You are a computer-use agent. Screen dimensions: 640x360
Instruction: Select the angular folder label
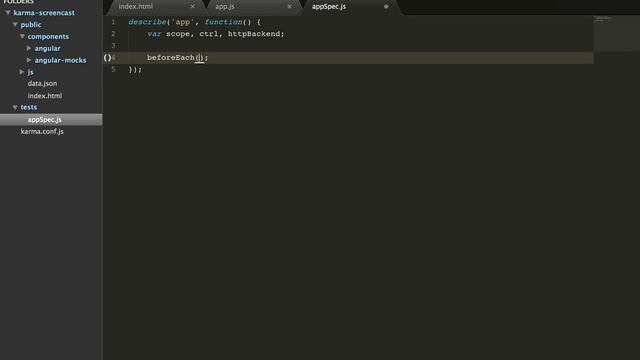click(x=47, y=48)
